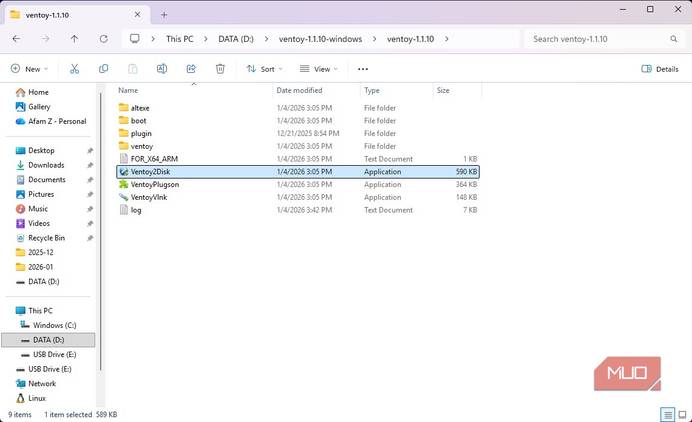Screen dimensions: 692x422
Task: Click the Cut scissors icon
Action: point(74,69)
